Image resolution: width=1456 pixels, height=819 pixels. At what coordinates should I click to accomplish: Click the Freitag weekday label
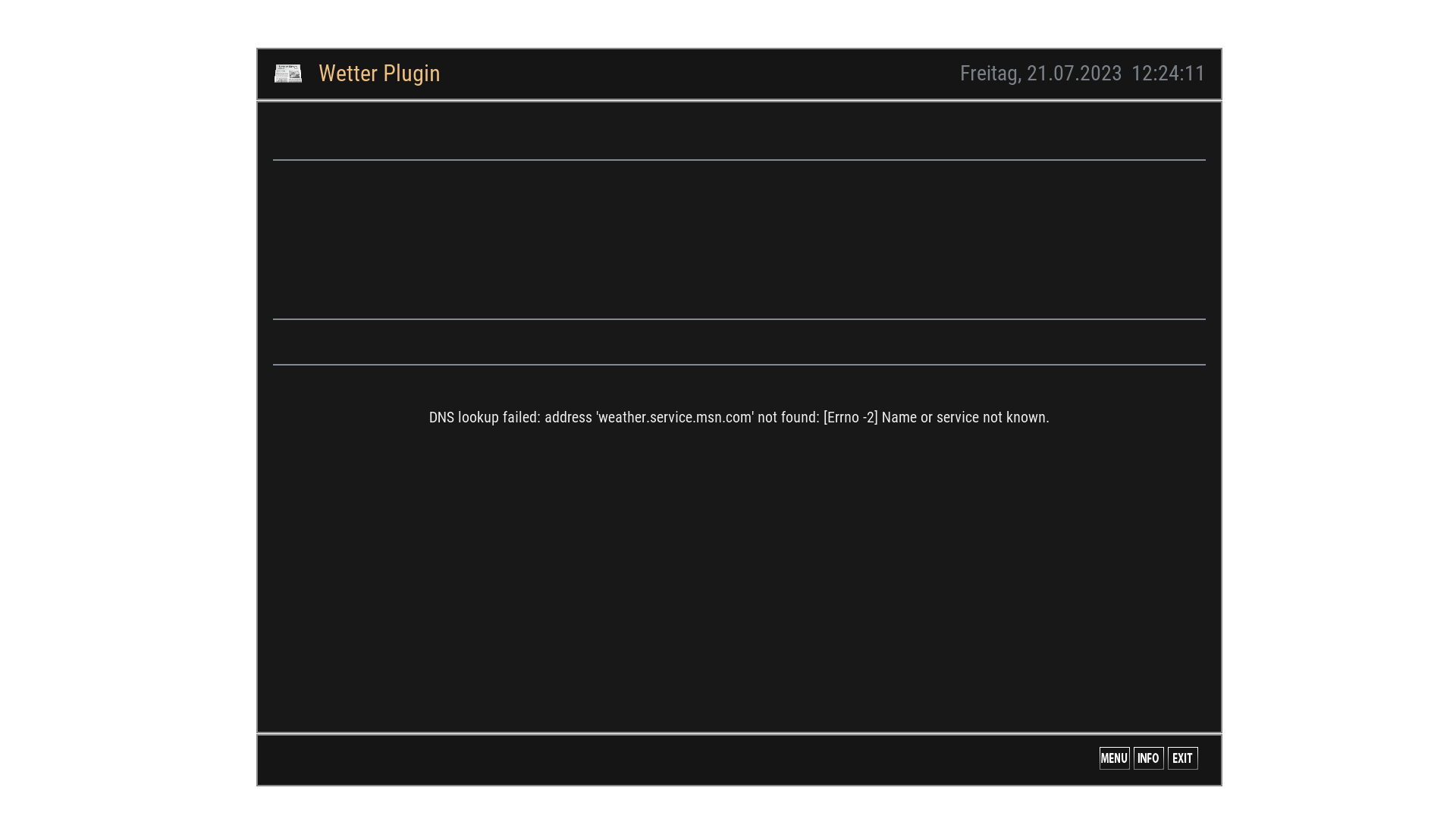coord(989,74)
